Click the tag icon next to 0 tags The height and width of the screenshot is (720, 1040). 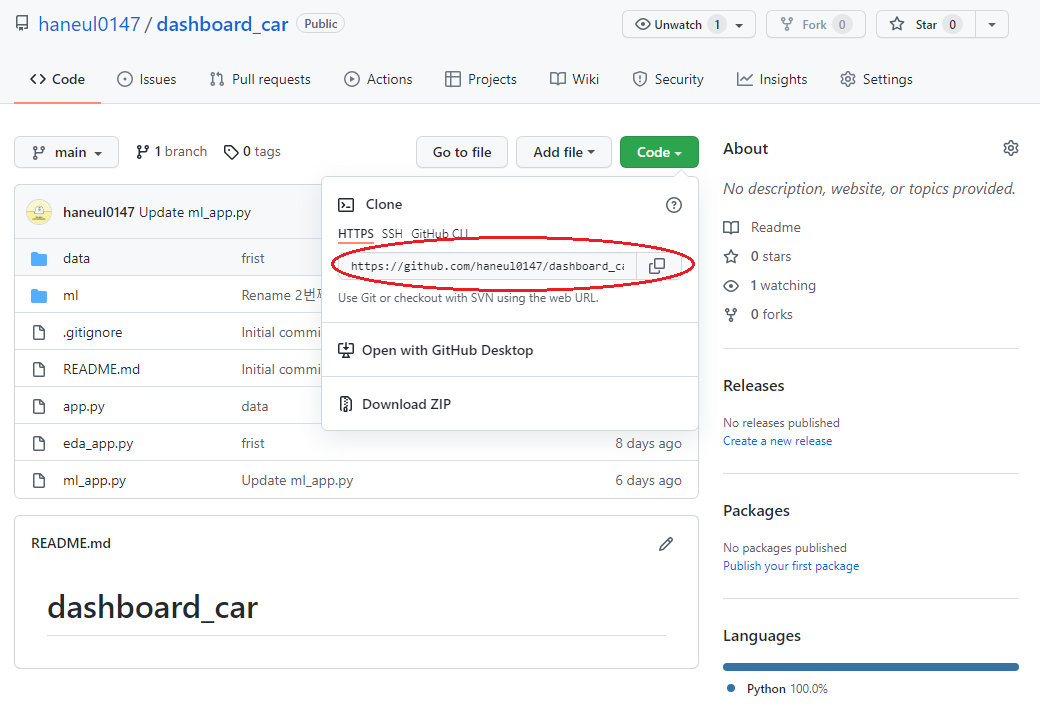click(x=231, y=152)
